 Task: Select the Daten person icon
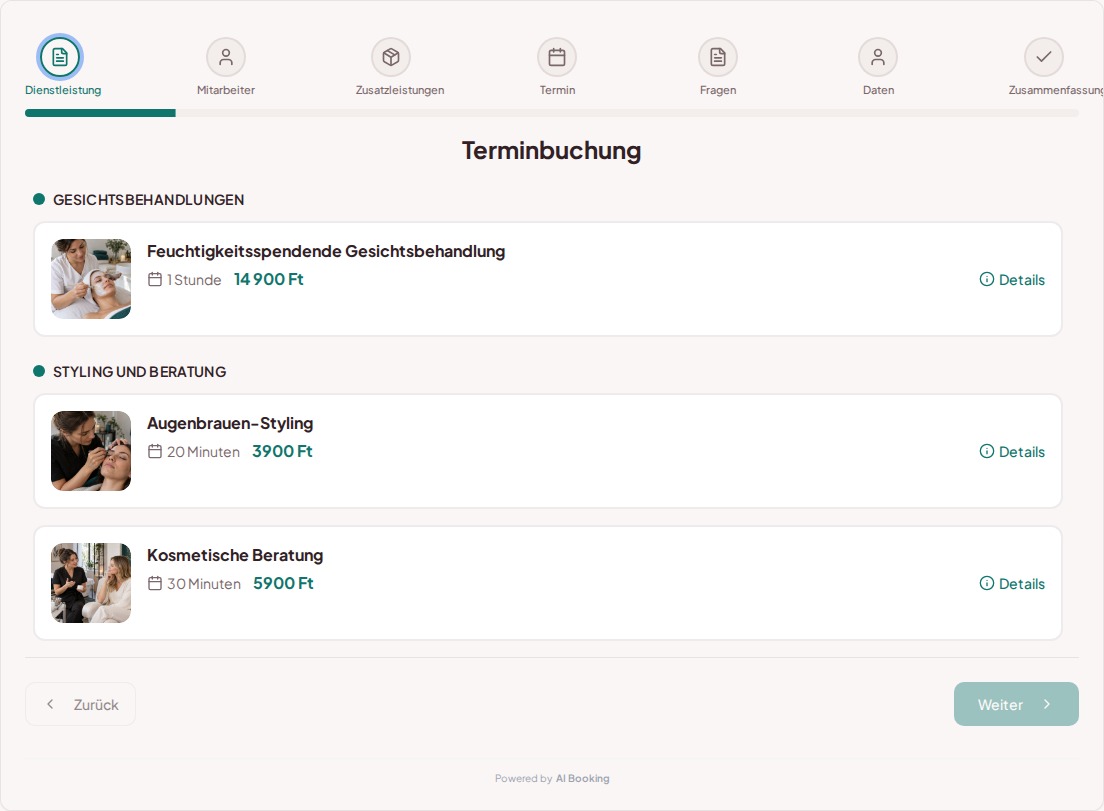coord(878,57)
